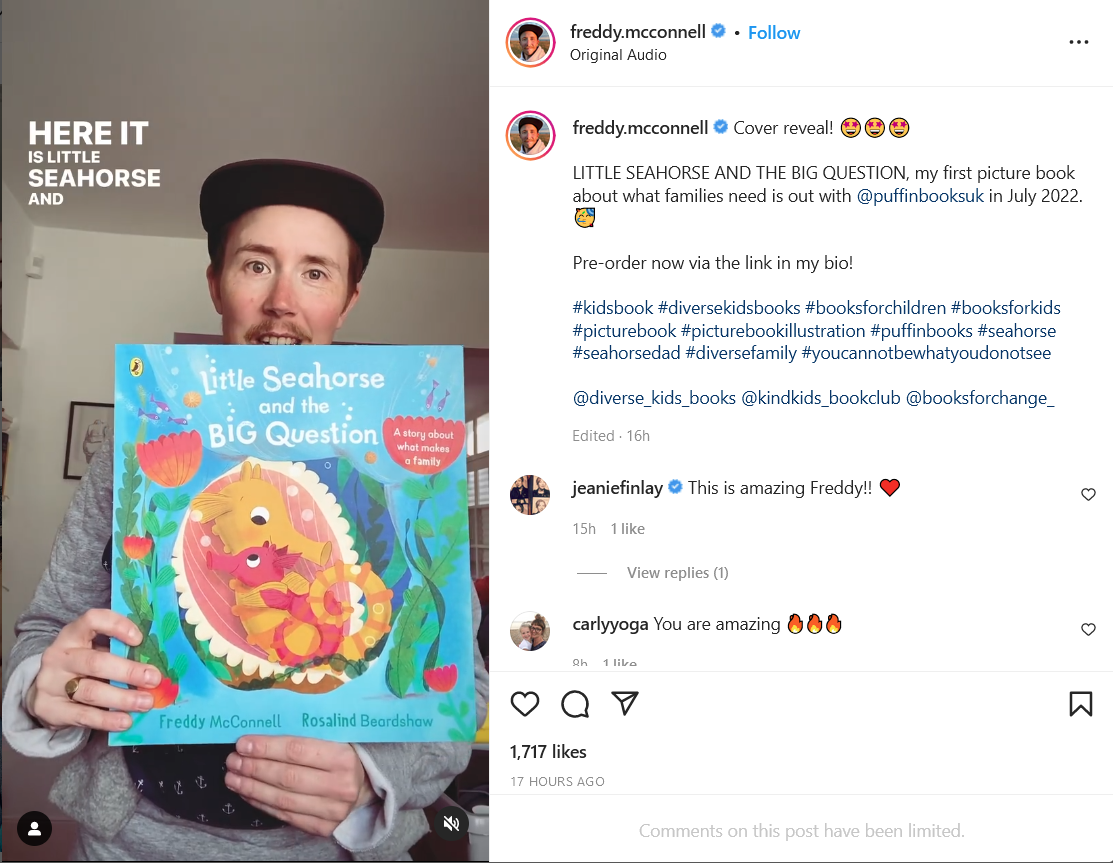Expand View replies (1) under jeaniefinlay
Image resolution: width=1113 pixels, height=863 pixels.
[677, 573]
